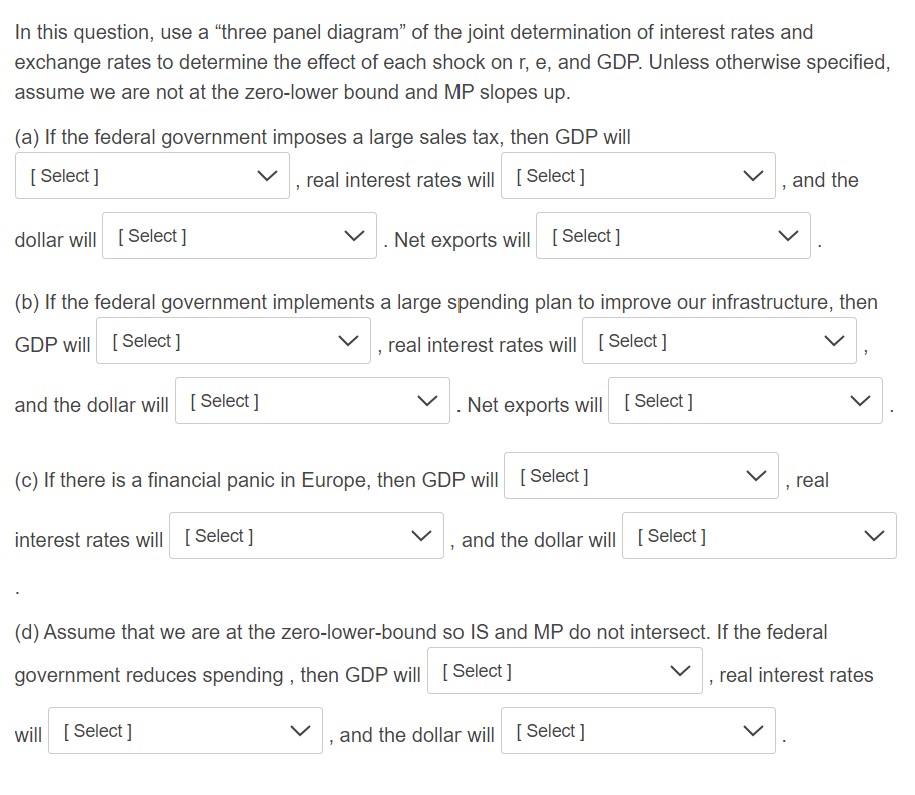Click the chevron on part (a) real interest rates dropdown
This screenshot has height=795, width=915.
[x=752, y=174]
